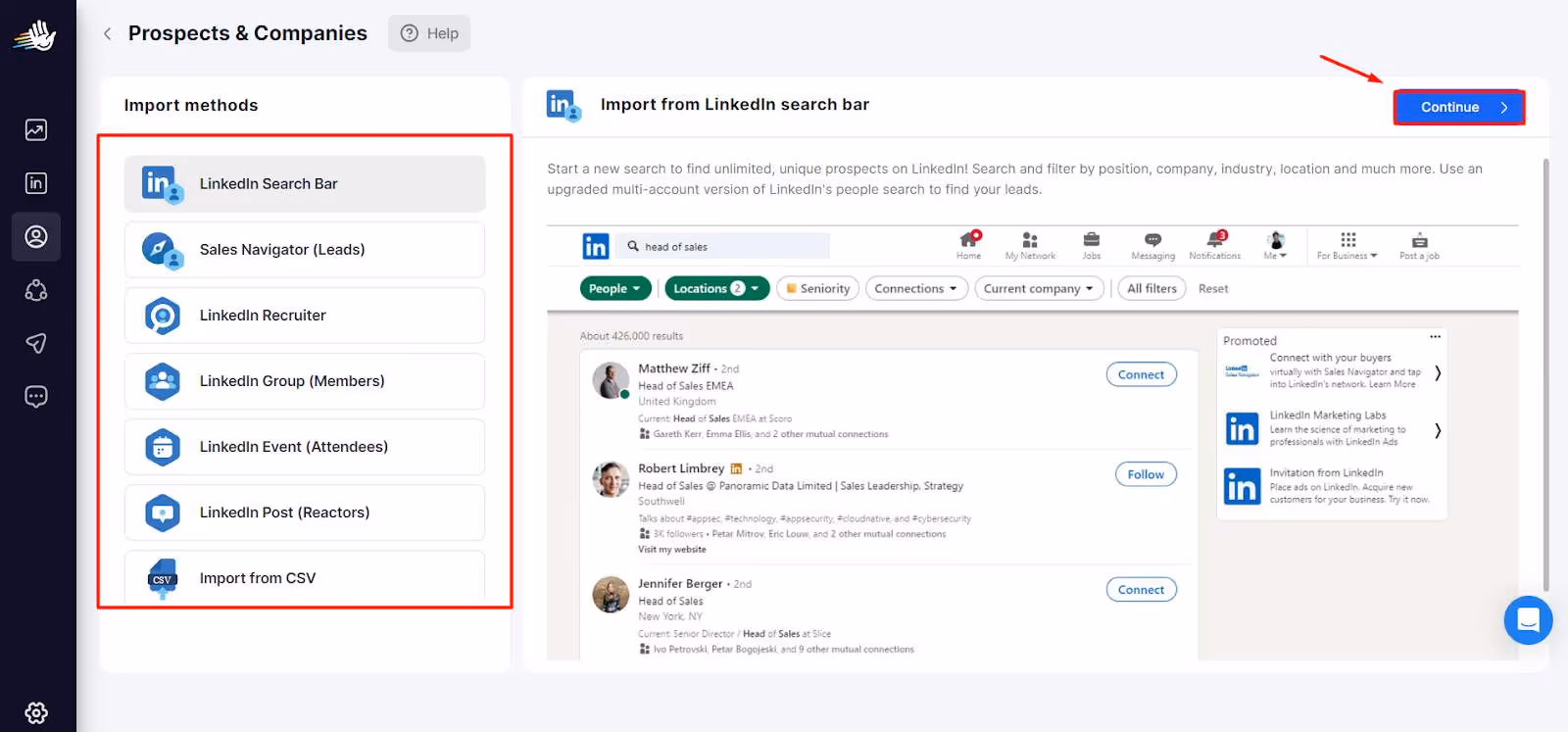1568x732 pixels.
Task: Click the Help button
Action: tap(429, 33)
